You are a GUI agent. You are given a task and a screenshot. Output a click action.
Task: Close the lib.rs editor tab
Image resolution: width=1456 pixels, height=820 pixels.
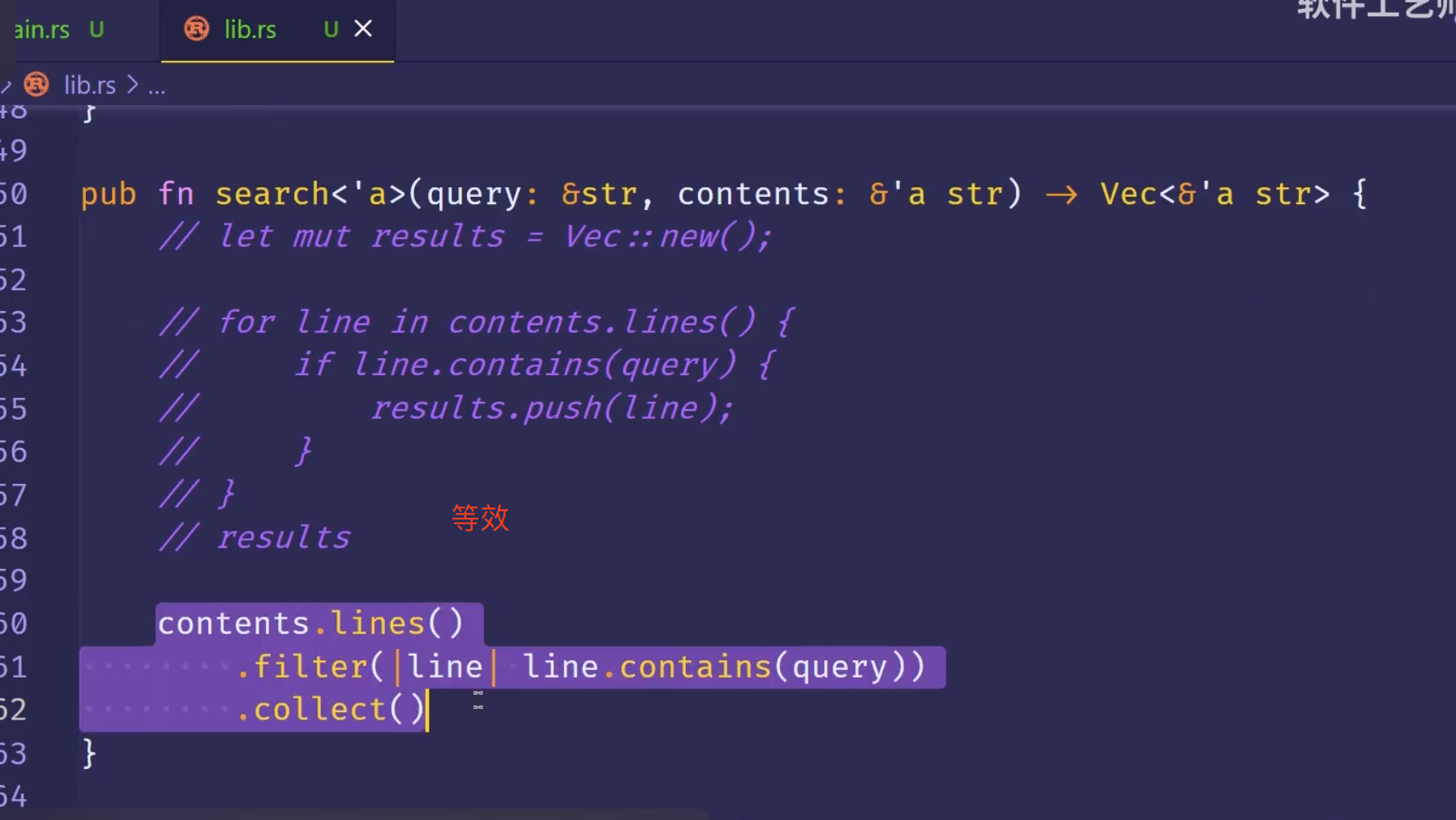pos(363,29)
